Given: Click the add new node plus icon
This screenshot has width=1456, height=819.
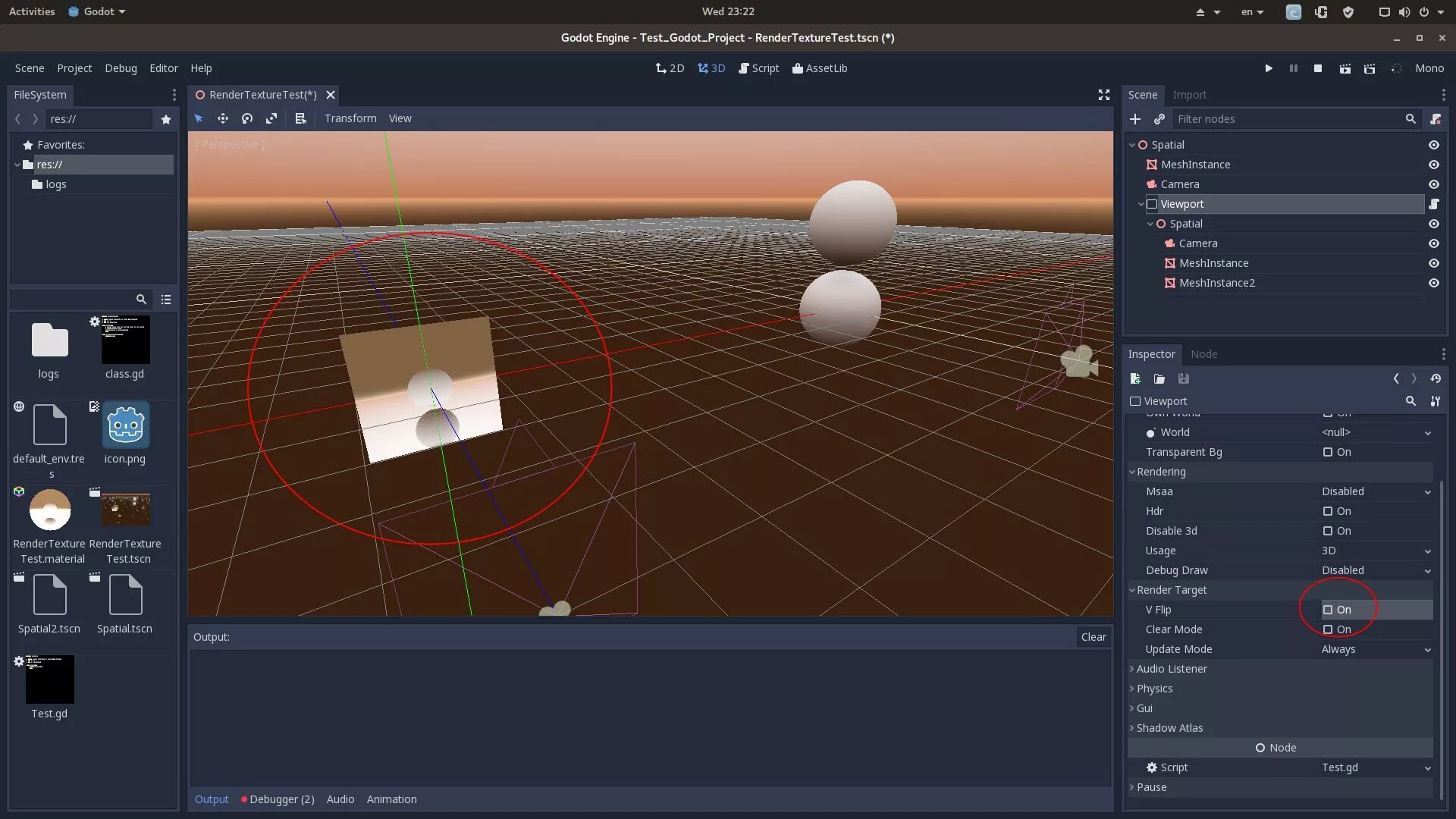Looking at the screenshot, I should [x=1135, y=119].
